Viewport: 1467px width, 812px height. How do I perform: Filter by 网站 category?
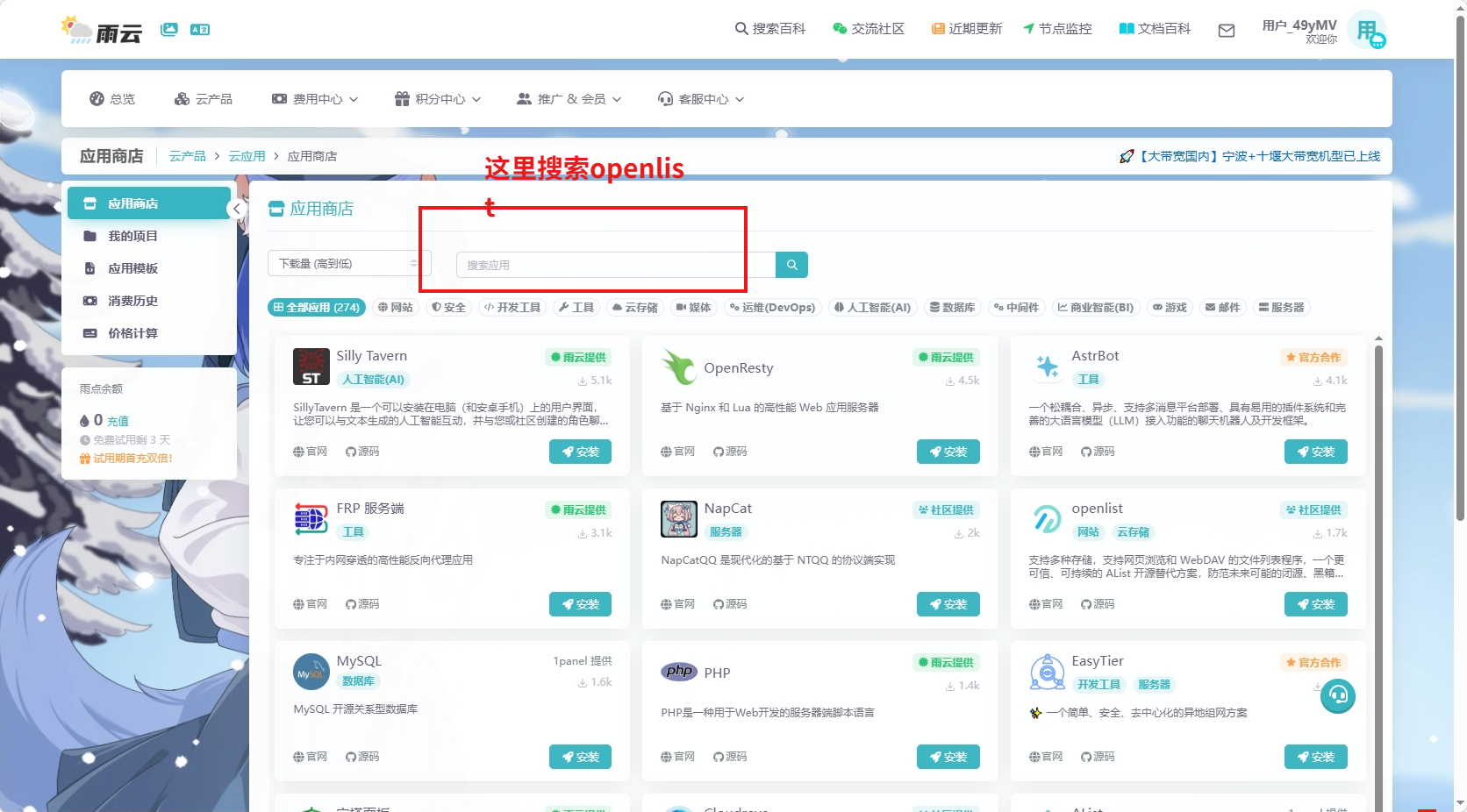pyautogui.click(x=396, y=308)
